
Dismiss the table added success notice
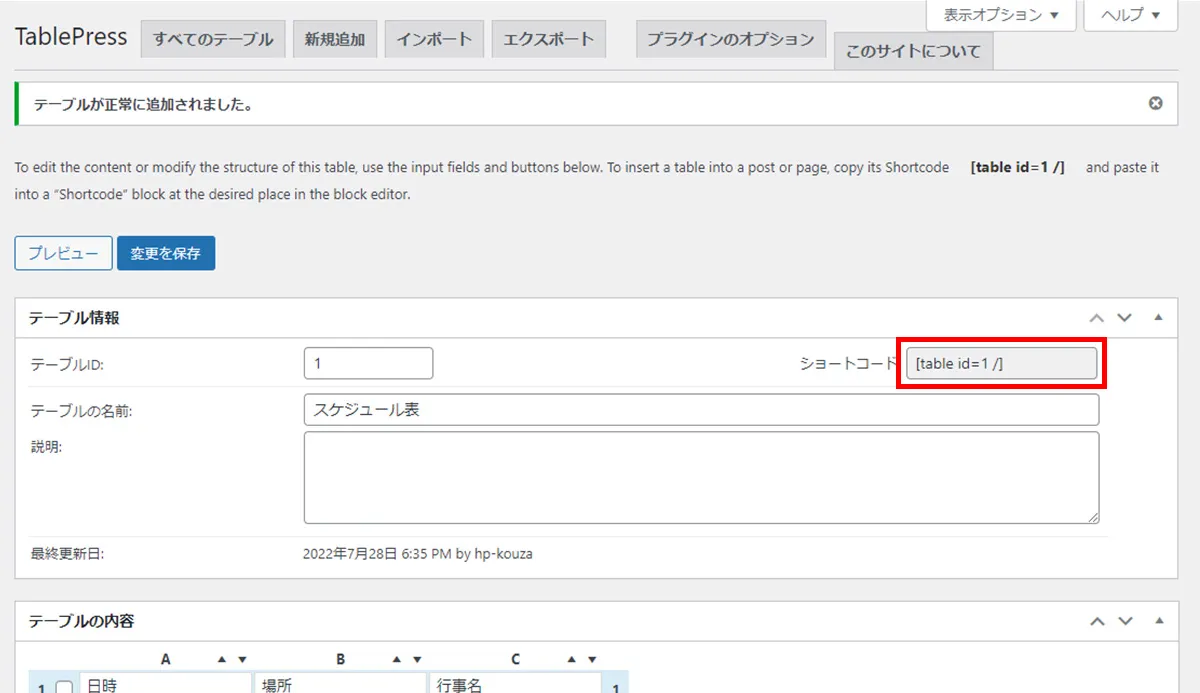click(x=1155, y=103)
